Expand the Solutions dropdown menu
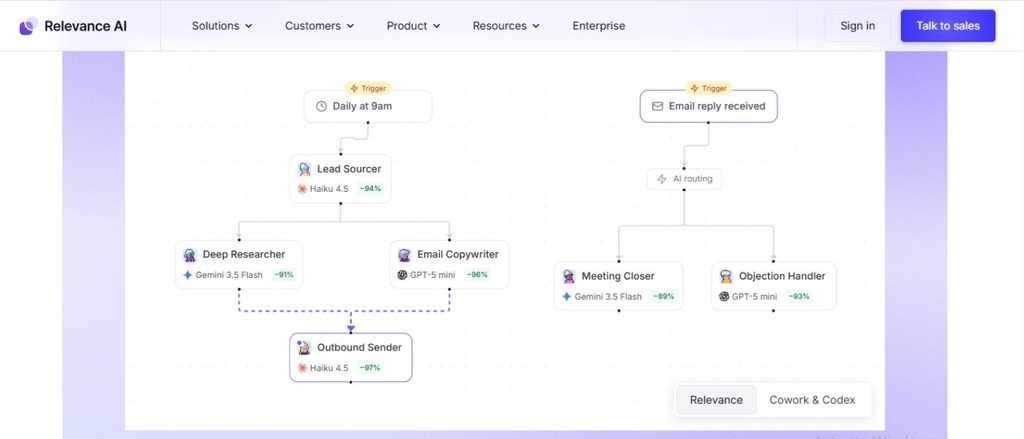Screen dimensions: 1024x439 pyautogui.click(x=222, y=26)
